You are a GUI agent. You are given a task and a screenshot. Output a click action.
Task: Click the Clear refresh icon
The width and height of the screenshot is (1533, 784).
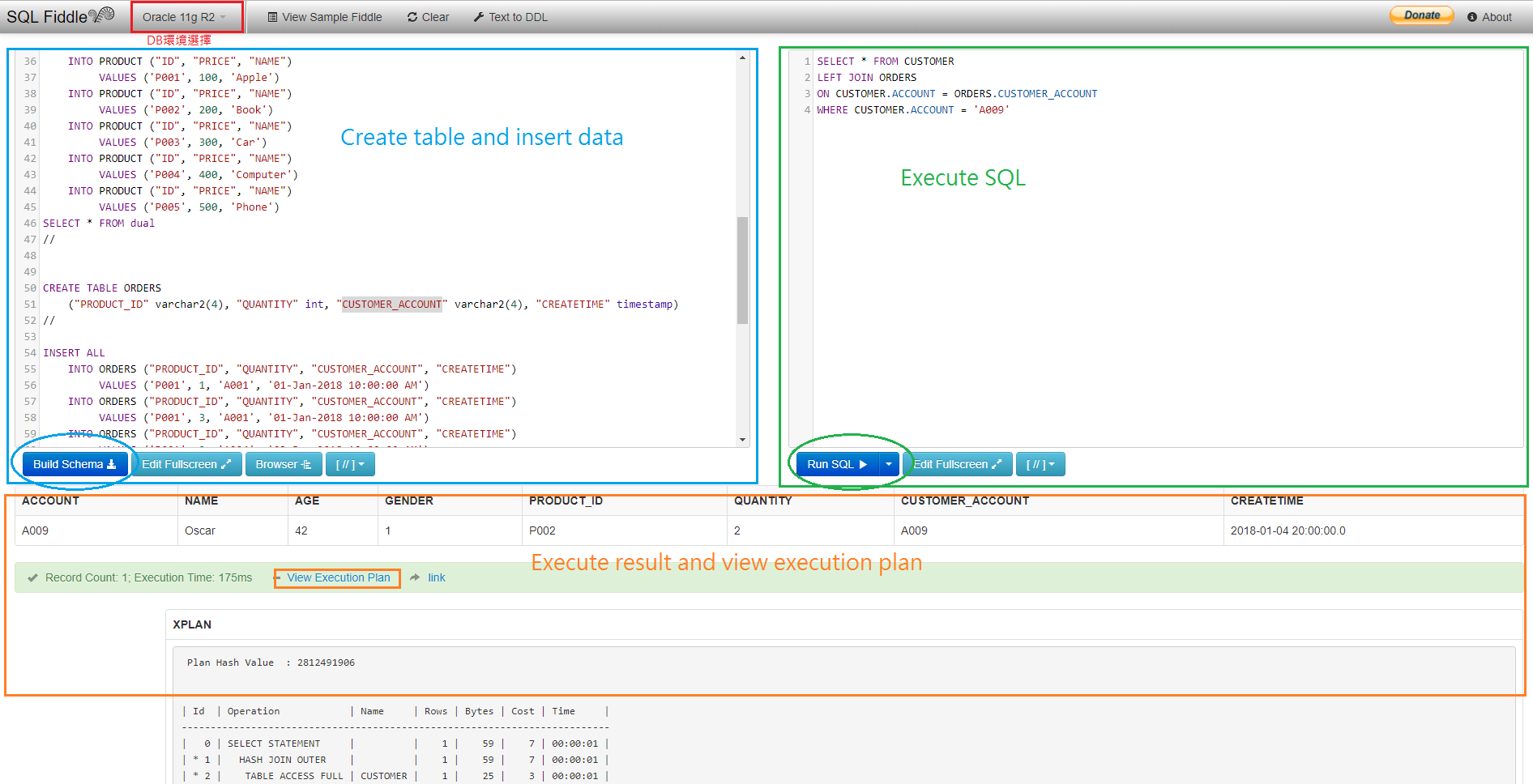(x=412, y=16)
